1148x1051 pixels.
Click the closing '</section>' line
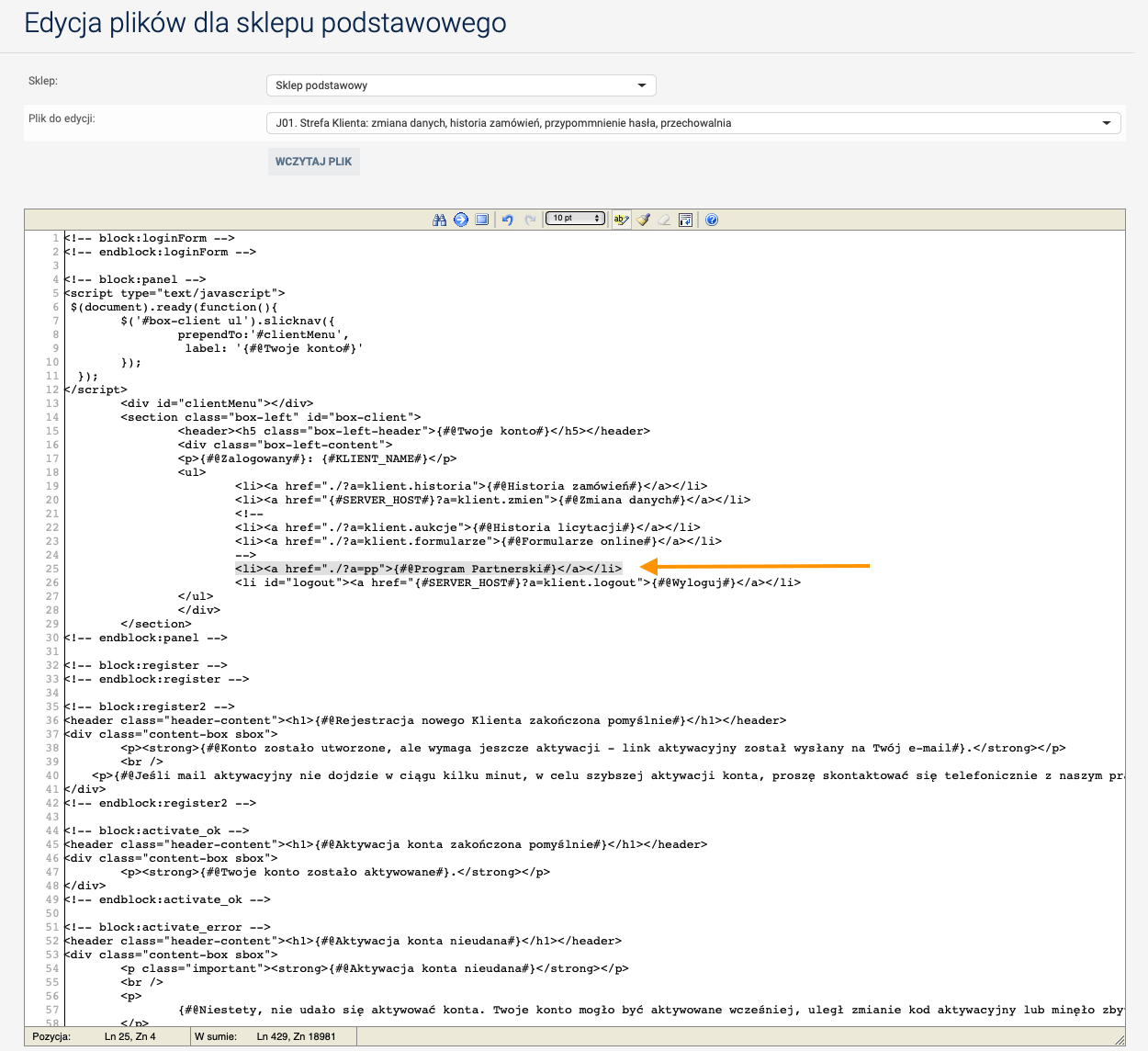[156, 624]
